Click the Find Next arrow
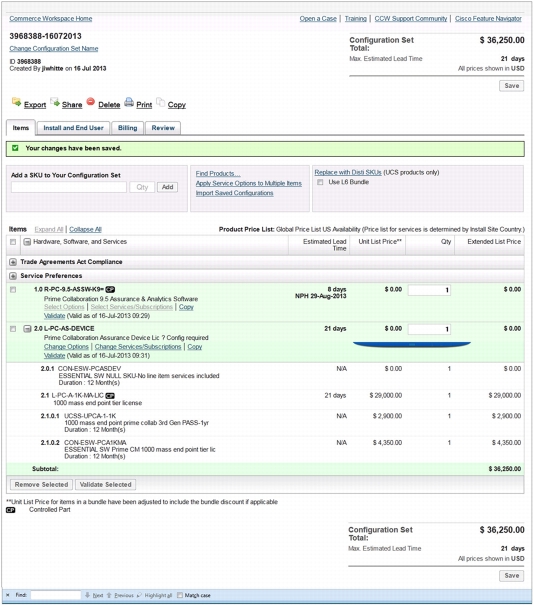The height and width of the screenshot is (607, 534). click(88, 595)
